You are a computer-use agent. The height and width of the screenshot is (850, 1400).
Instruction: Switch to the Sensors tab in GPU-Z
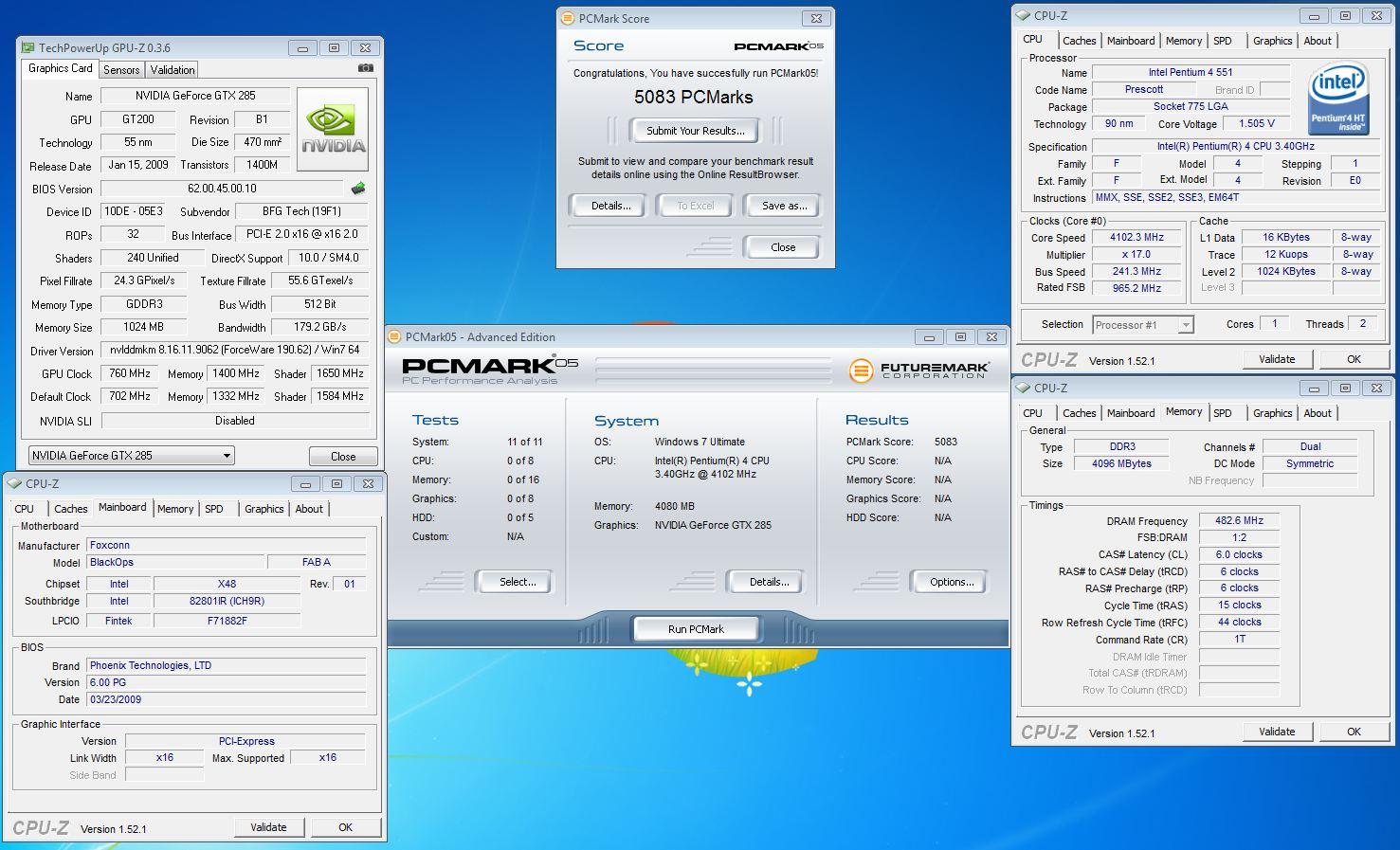(x=121, y=70)
